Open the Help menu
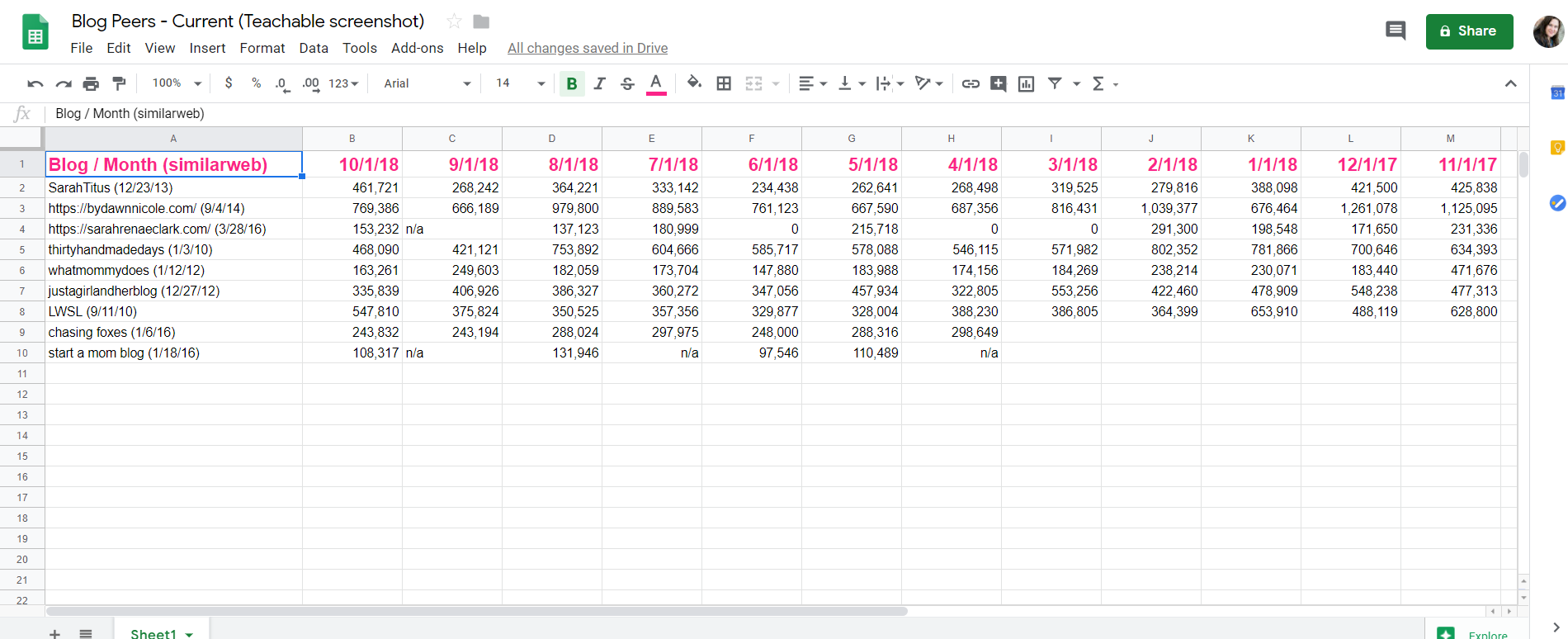This screenshot has height=639, width=1568. 472,48
